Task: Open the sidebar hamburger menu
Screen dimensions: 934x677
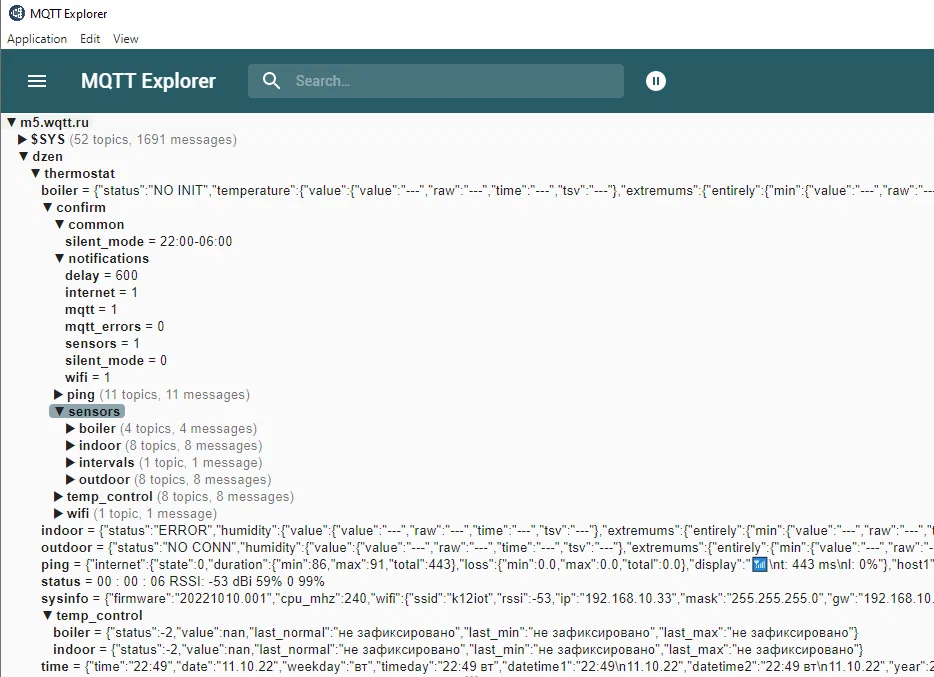Action: point(37,82)
